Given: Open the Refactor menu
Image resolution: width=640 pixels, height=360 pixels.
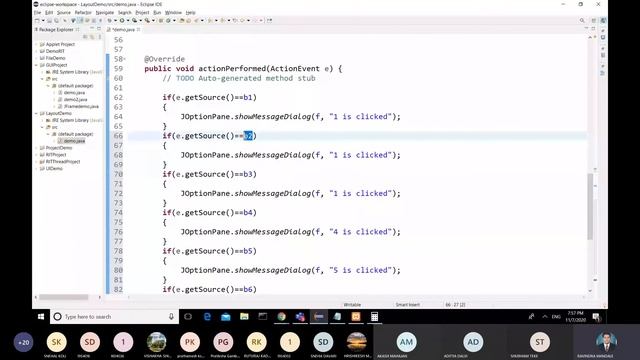Looking at the screenshot, I should (x=83, y=13).
